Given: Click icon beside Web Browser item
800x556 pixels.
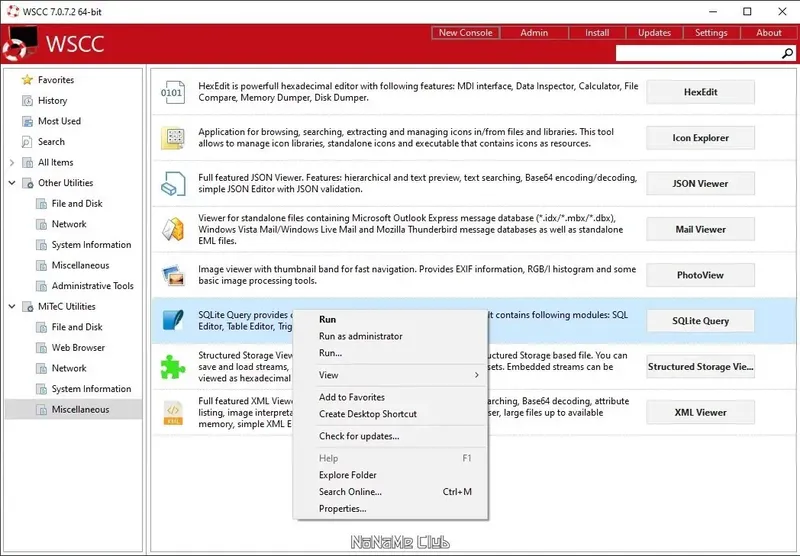Looking at the screenshot, I should point(41,348).
